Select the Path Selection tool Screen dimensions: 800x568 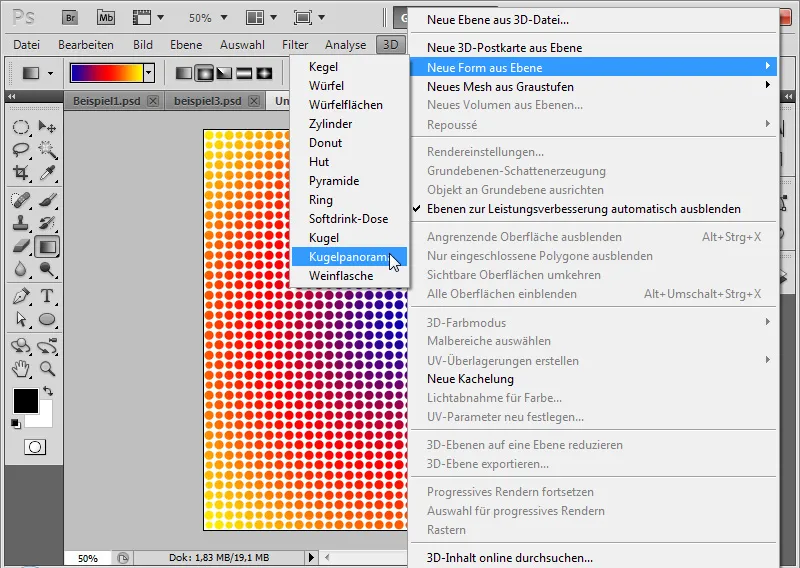pos(21,319)
